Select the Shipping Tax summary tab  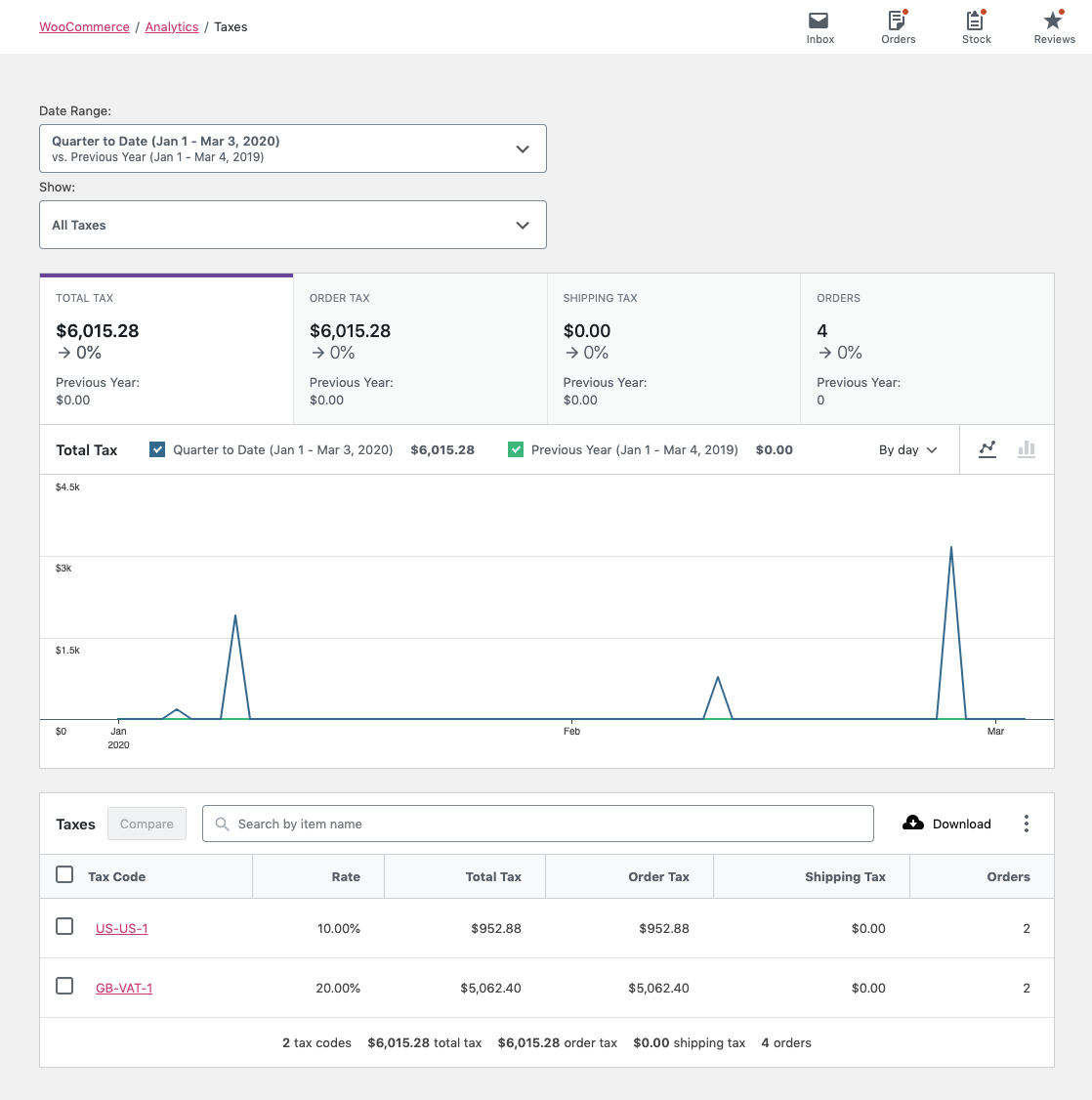click(x=673, y=349)
